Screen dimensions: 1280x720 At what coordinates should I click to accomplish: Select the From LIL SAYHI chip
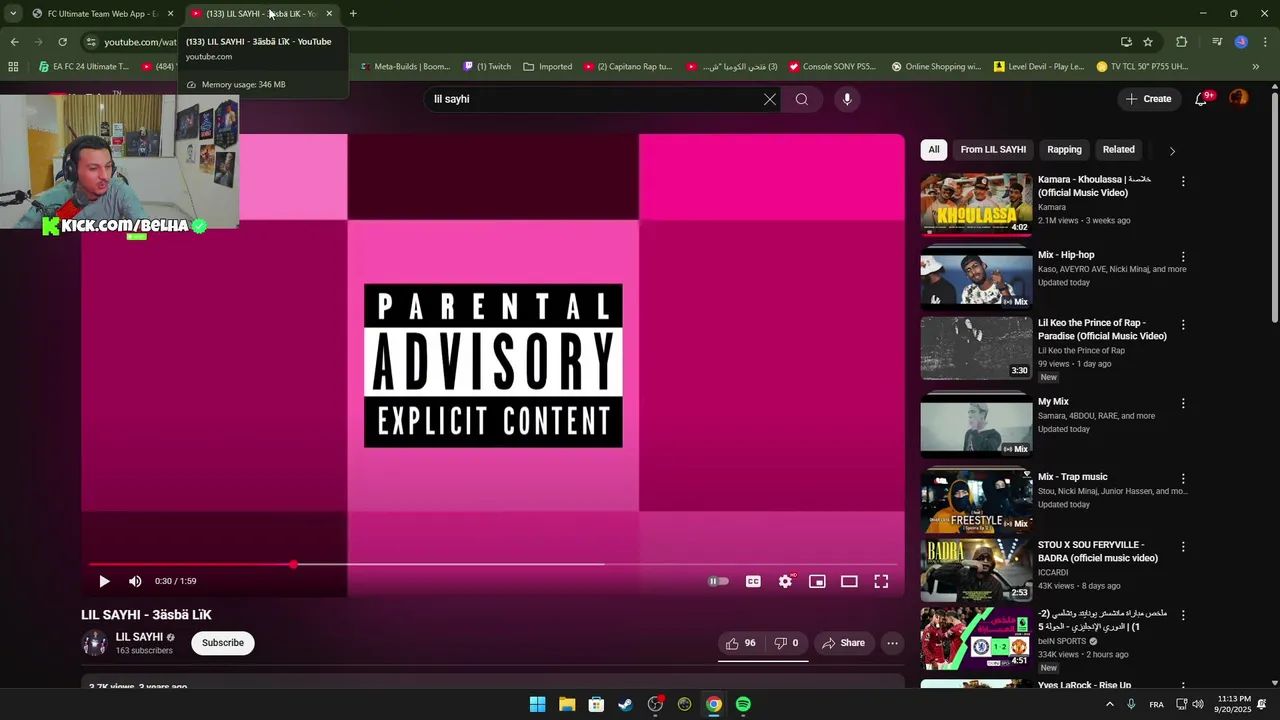(993, 150)
